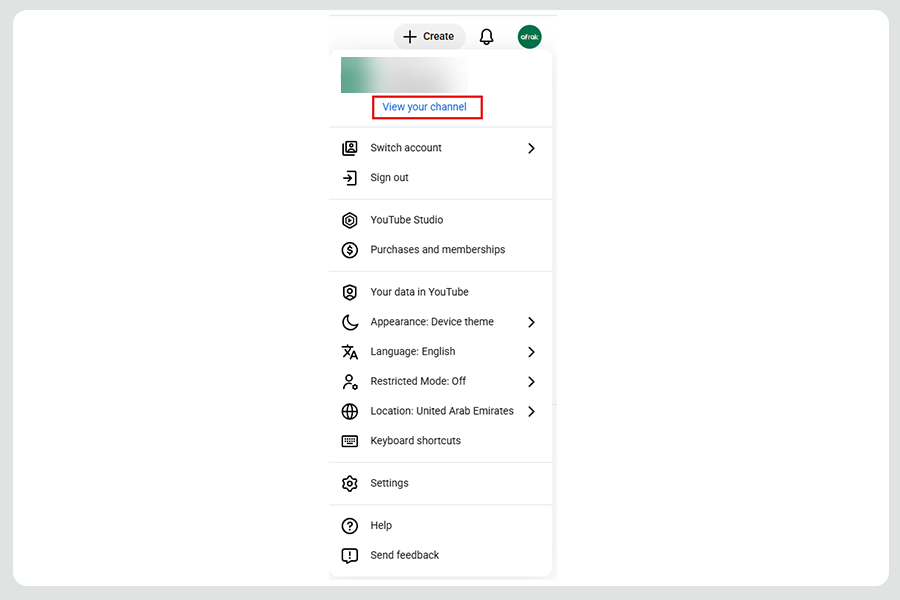Click the Sign out arrow icon
The height and width of the screenshot is (600, 900).
349,178
